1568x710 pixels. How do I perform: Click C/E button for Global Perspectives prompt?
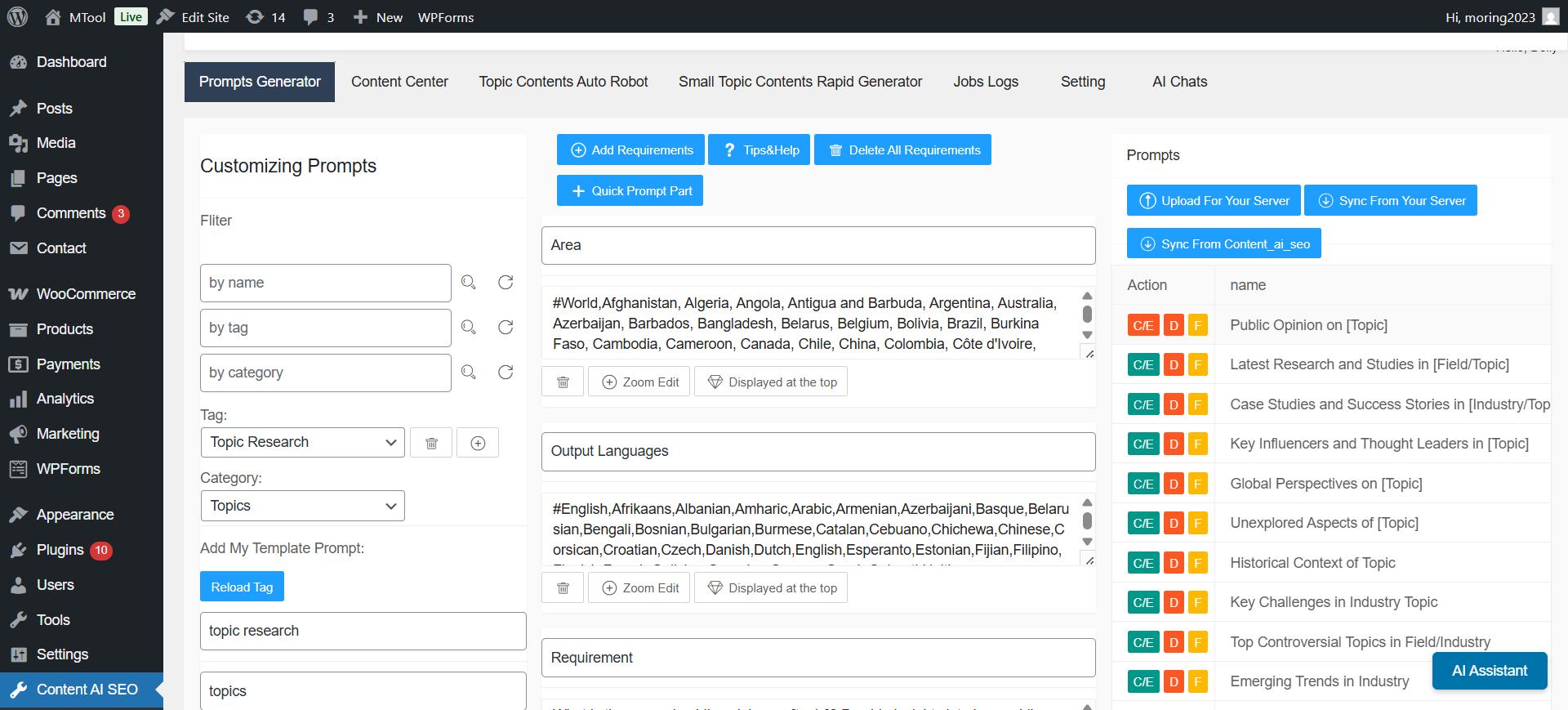(x=1143, y=484)
